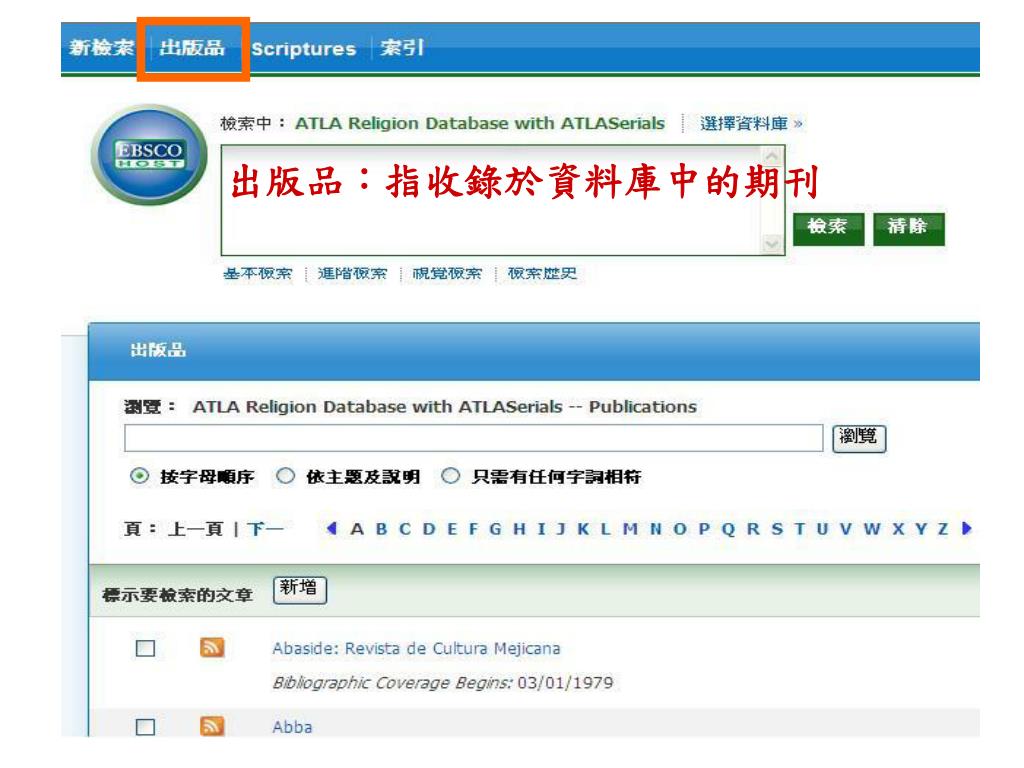Jump to publications starting with B
Screen dimensions: 1024x768
pyautogui.click(x=381, y=529)
